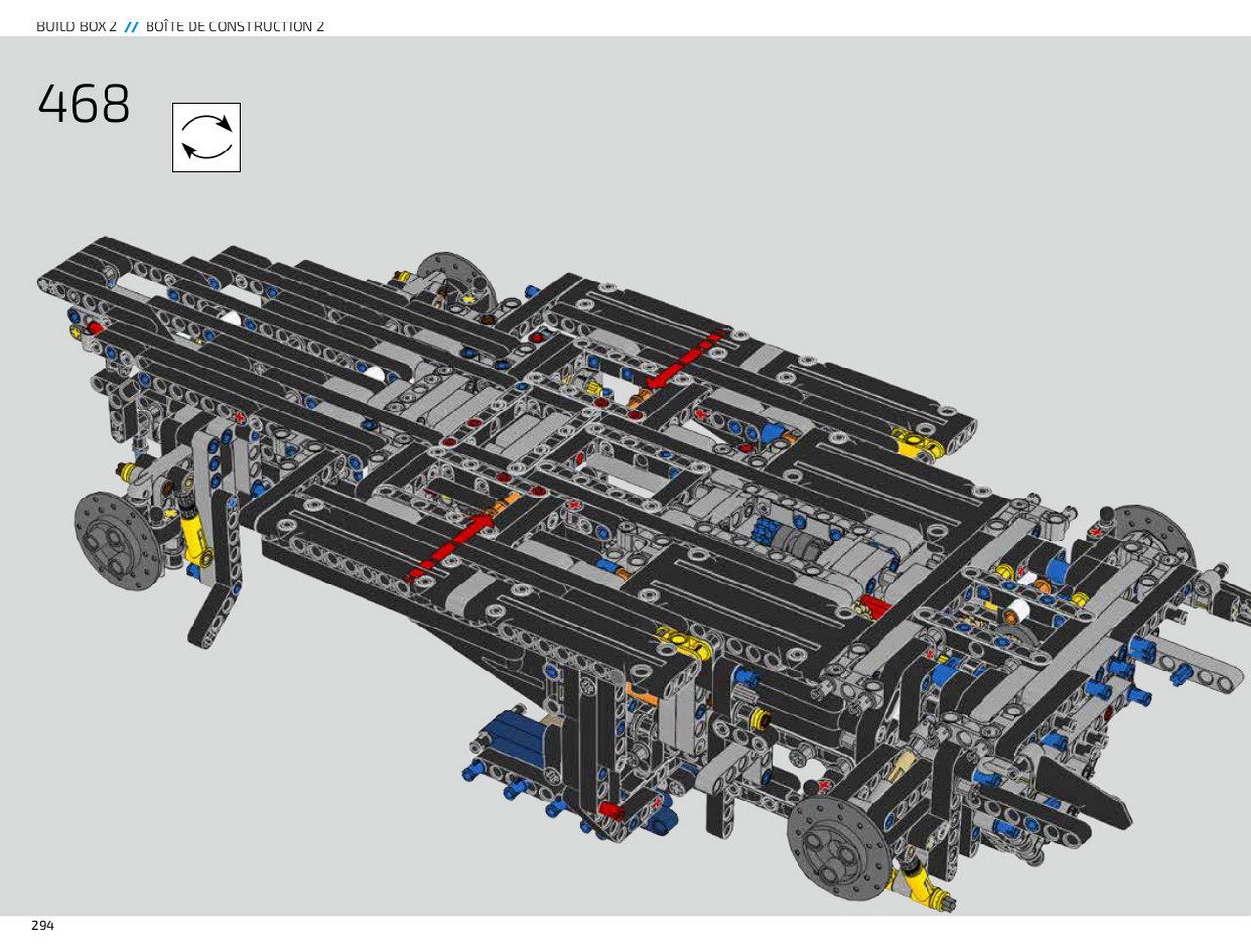The height and width of the screenshot is (952, 1251).
Task: Click the rotate model icon
Action: 206,137
